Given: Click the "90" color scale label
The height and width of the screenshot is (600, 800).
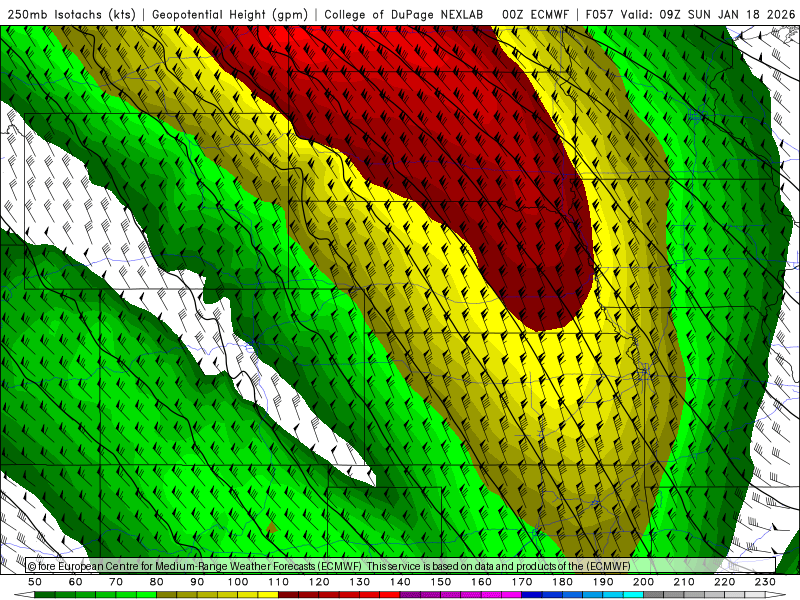Looking at the screenshot, I should coord(197,582).
